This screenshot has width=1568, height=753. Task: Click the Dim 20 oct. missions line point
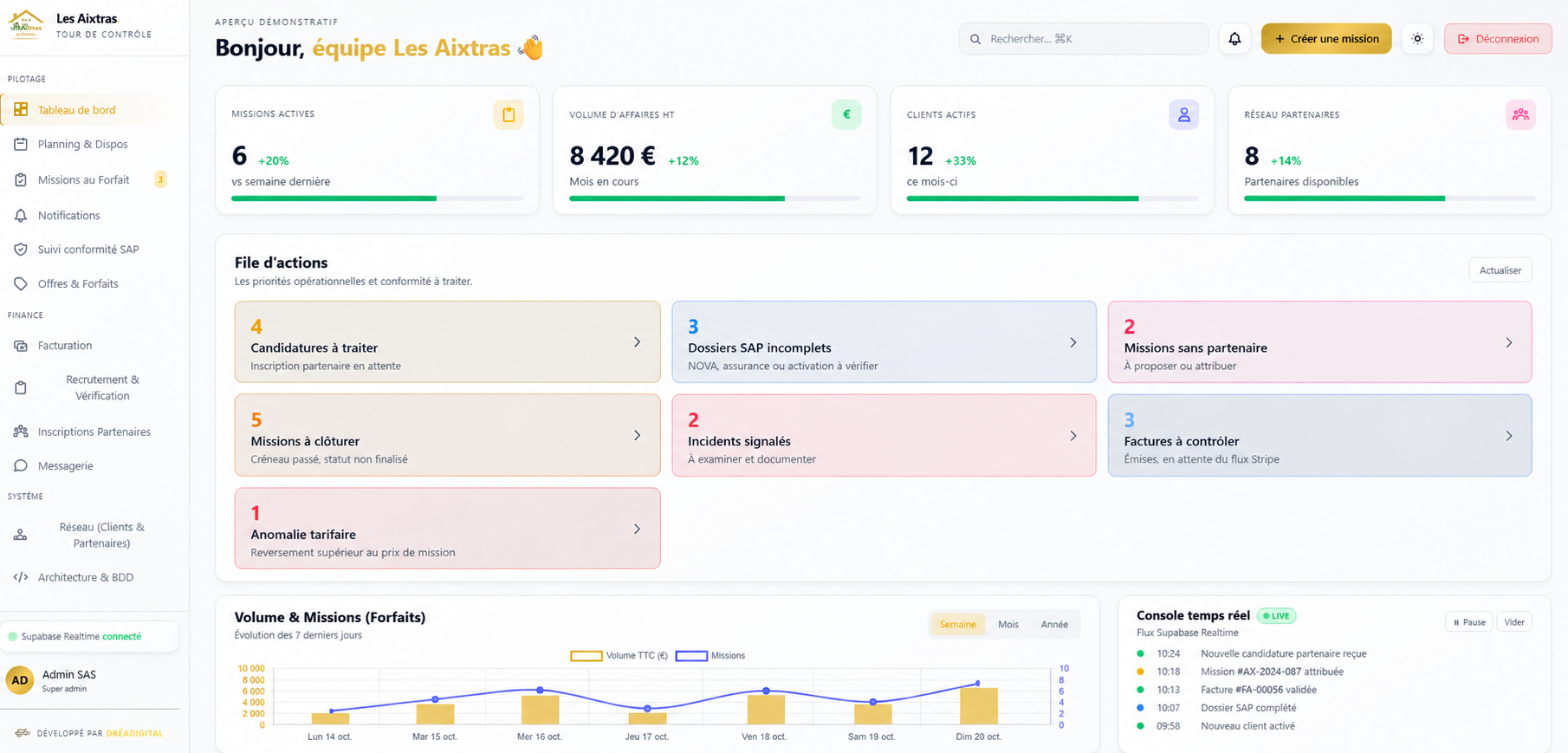[x=978, y=684]
